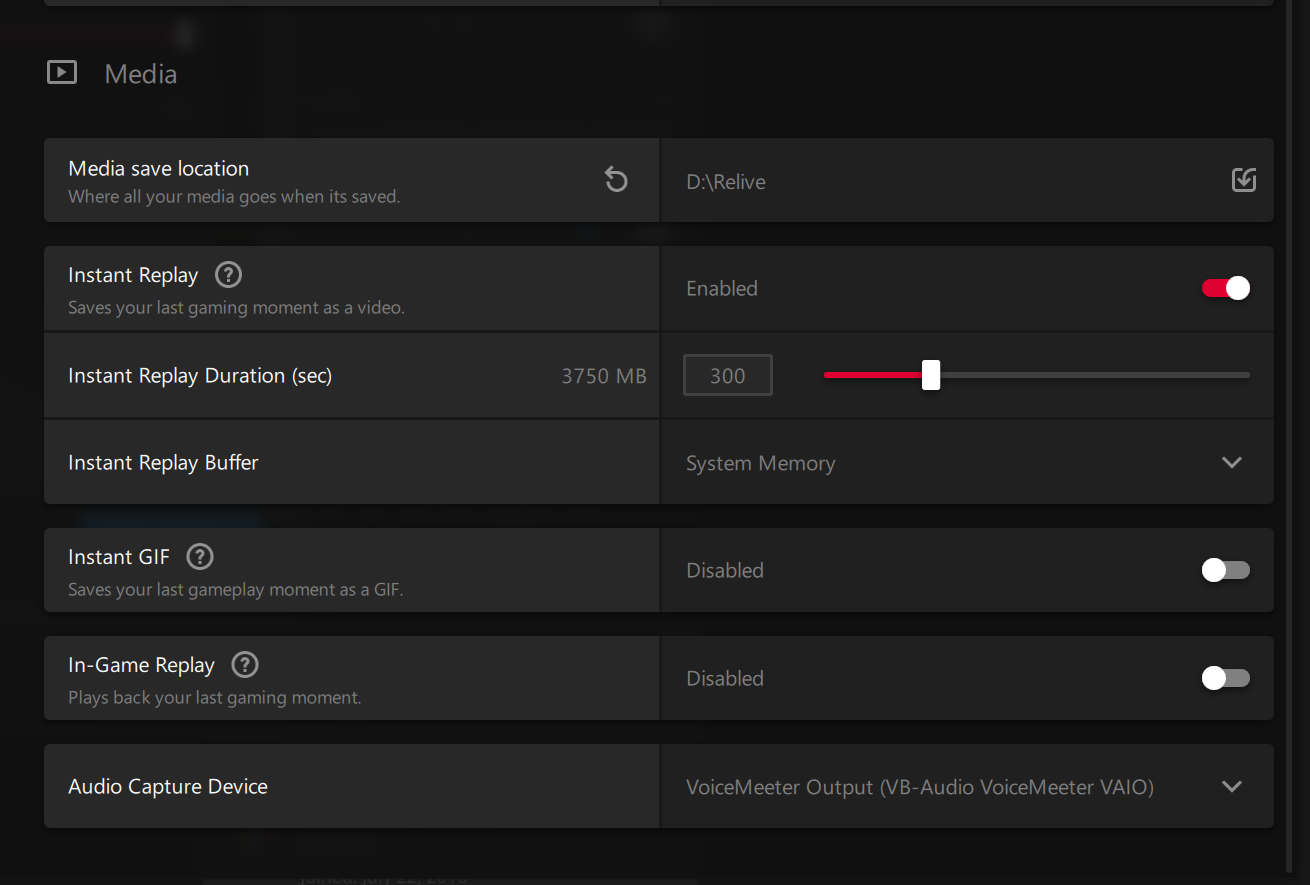1310x885 pixels.
Task: Click the Media section heading
Action: (141, 74)
